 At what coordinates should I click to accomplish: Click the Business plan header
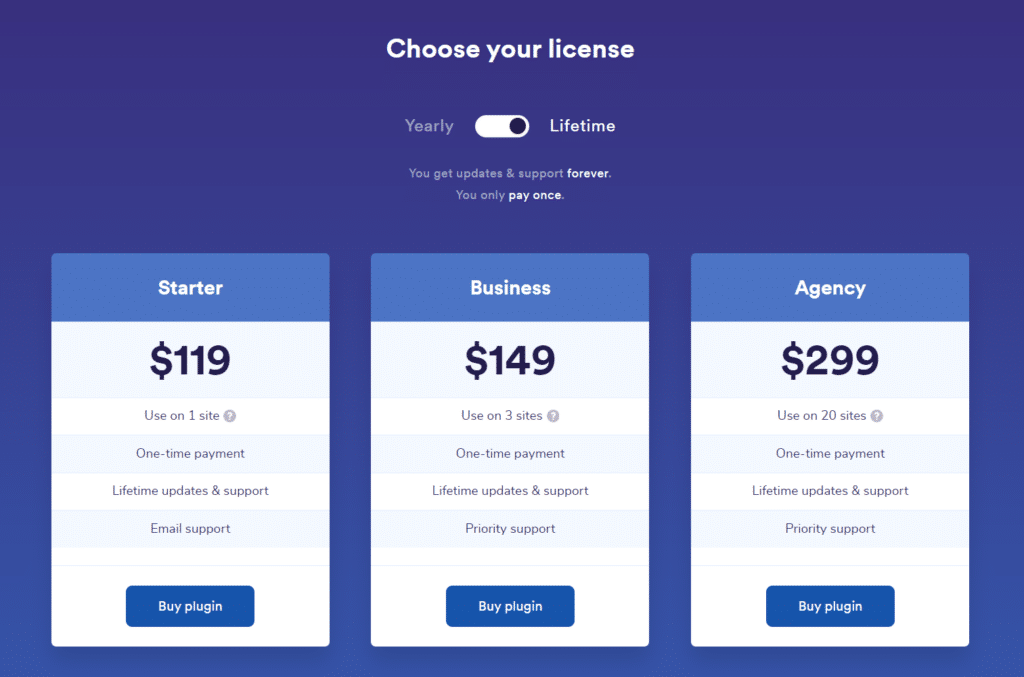tap(510, 288)
